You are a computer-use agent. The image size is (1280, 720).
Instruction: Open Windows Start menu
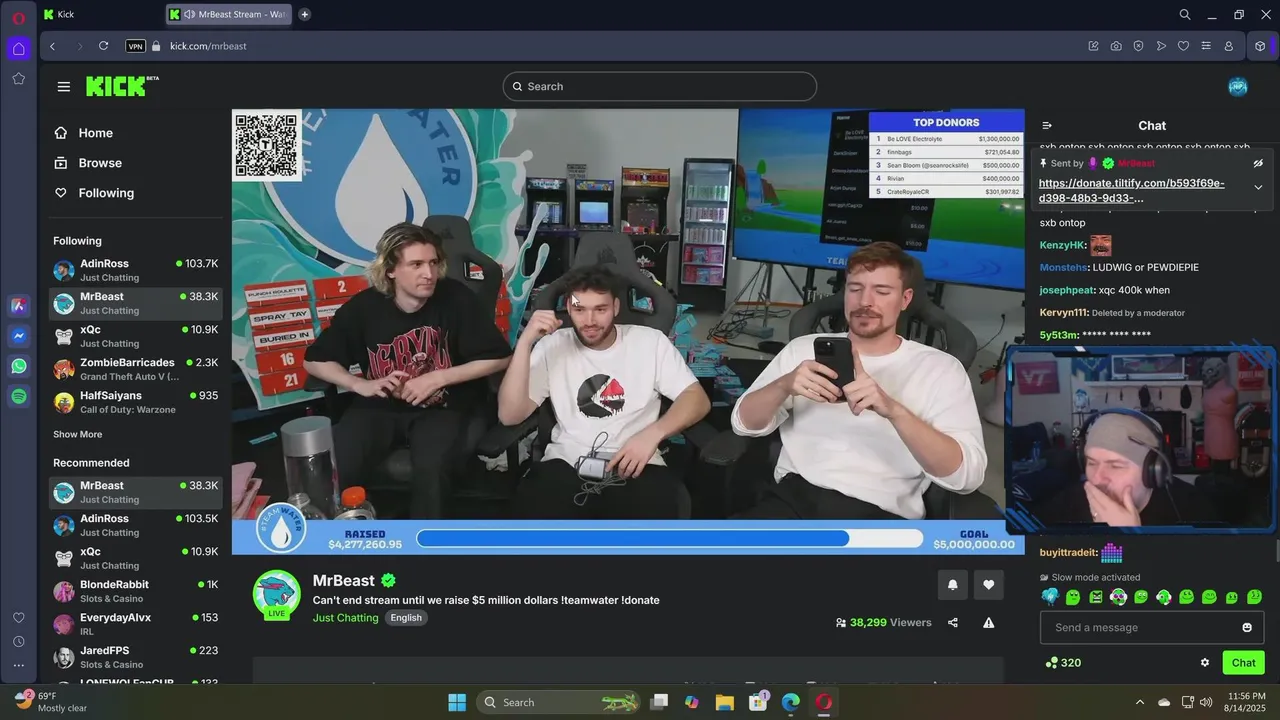coord(457,702)
